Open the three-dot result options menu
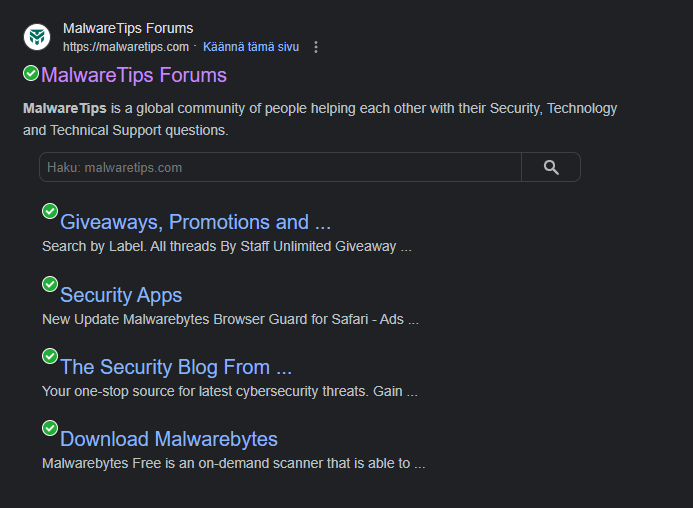693x508 pixels. [317, 47]
